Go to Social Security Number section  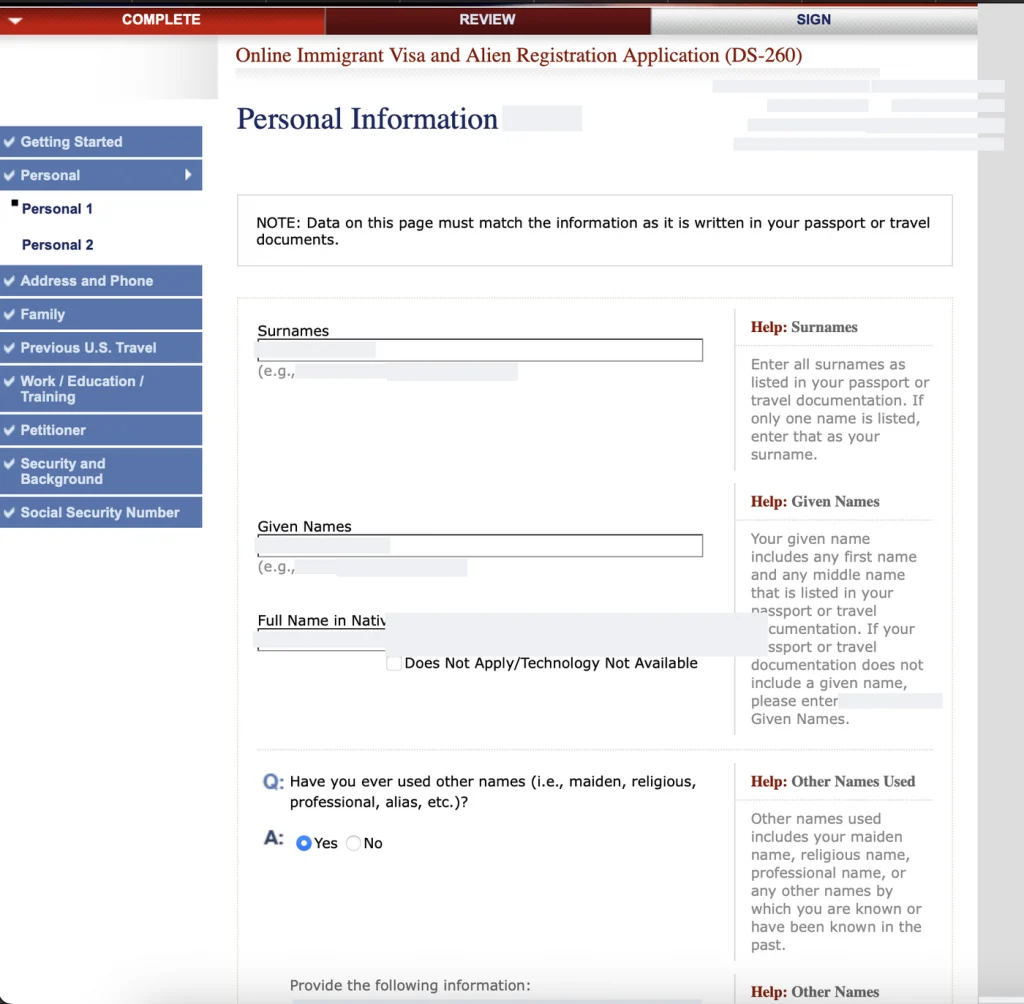[101, 512]
